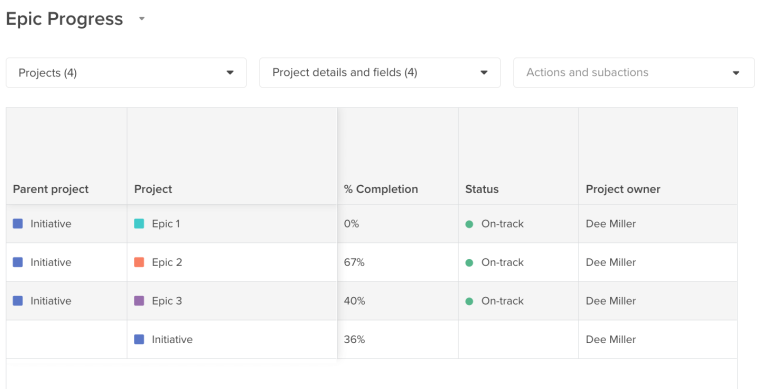This screenshot has height=389, width=767.
Task: Open the Epic Progress title dropdown arrow
Action: coord(142,19)
